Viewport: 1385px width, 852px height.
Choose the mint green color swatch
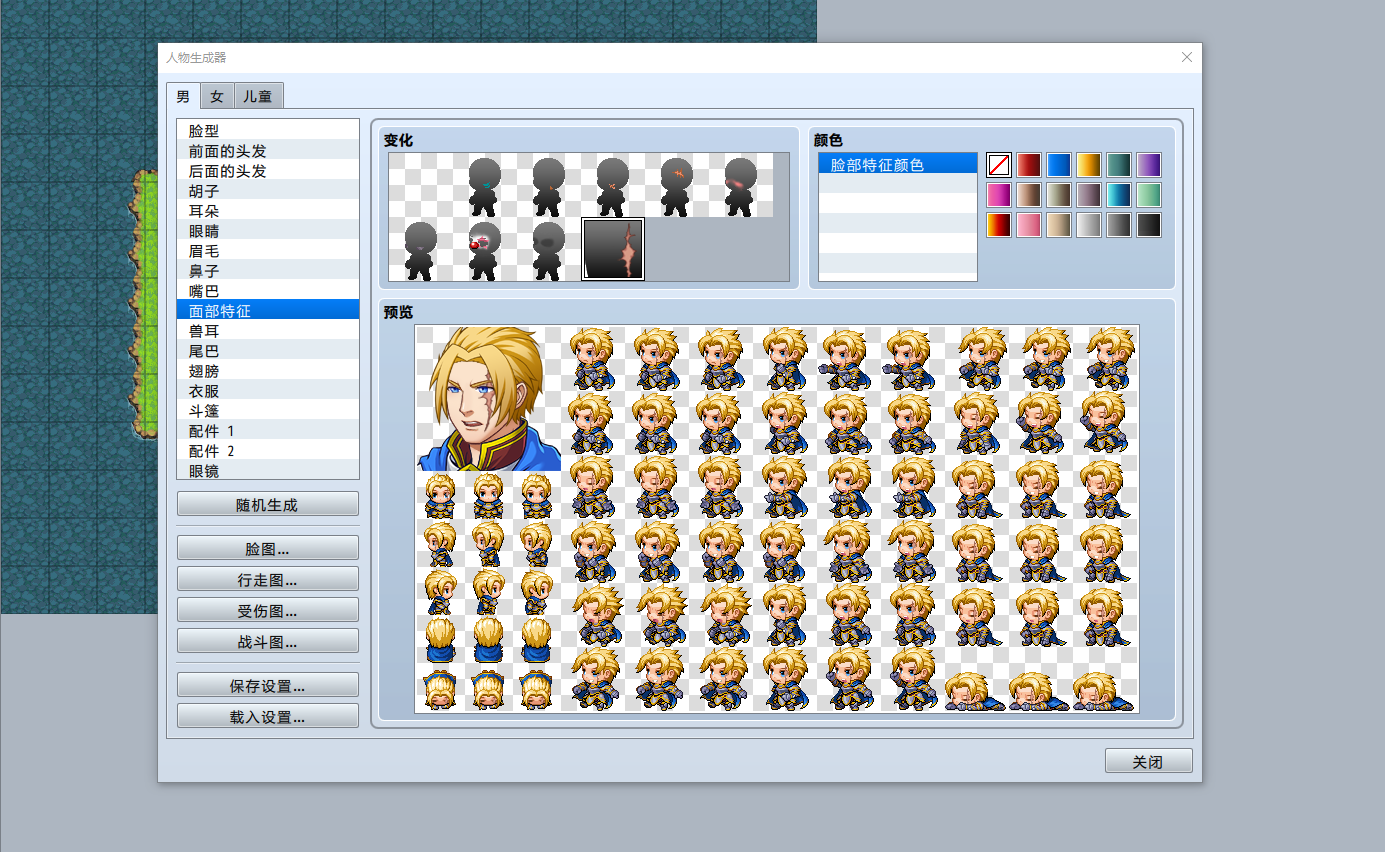click(1149, 195)
